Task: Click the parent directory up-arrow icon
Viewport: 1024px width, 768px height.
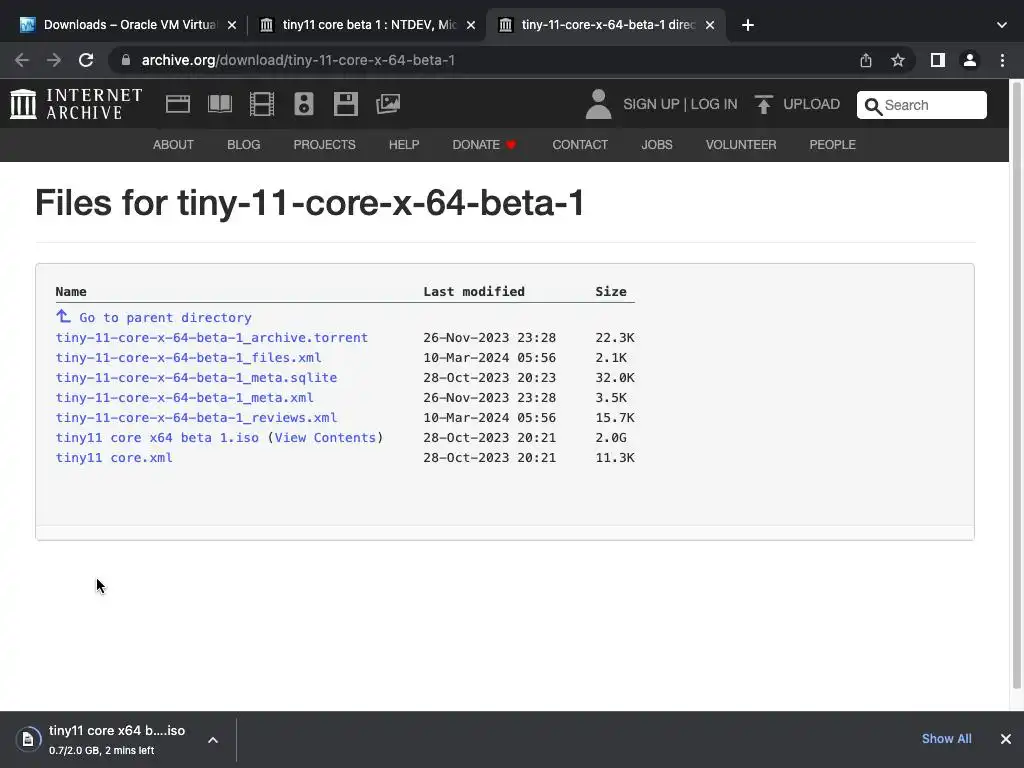Action: (63, 316)
